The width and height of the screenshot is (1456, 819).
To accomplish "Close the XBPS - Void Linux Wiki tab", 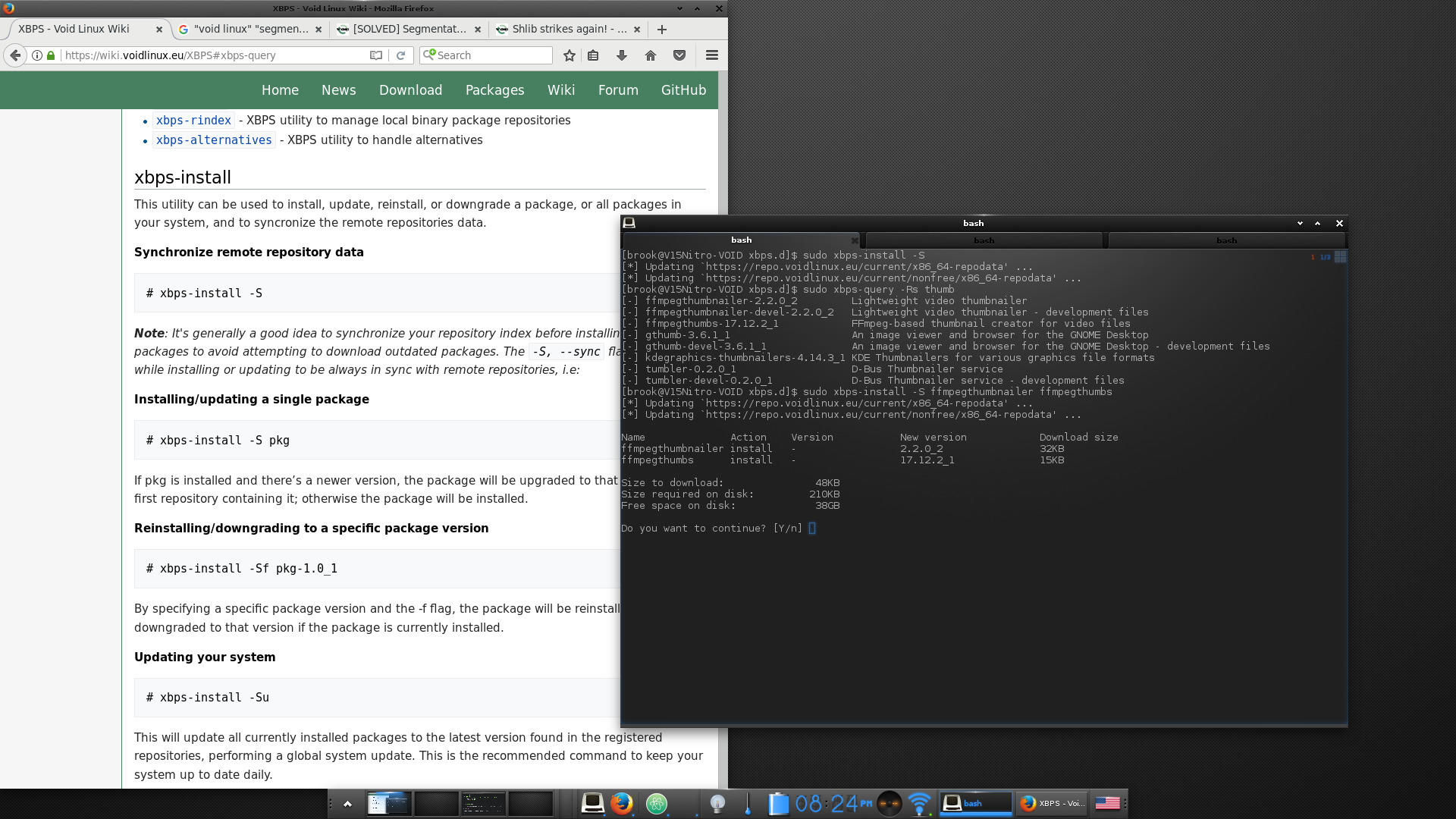I will [x=159, y=30].
